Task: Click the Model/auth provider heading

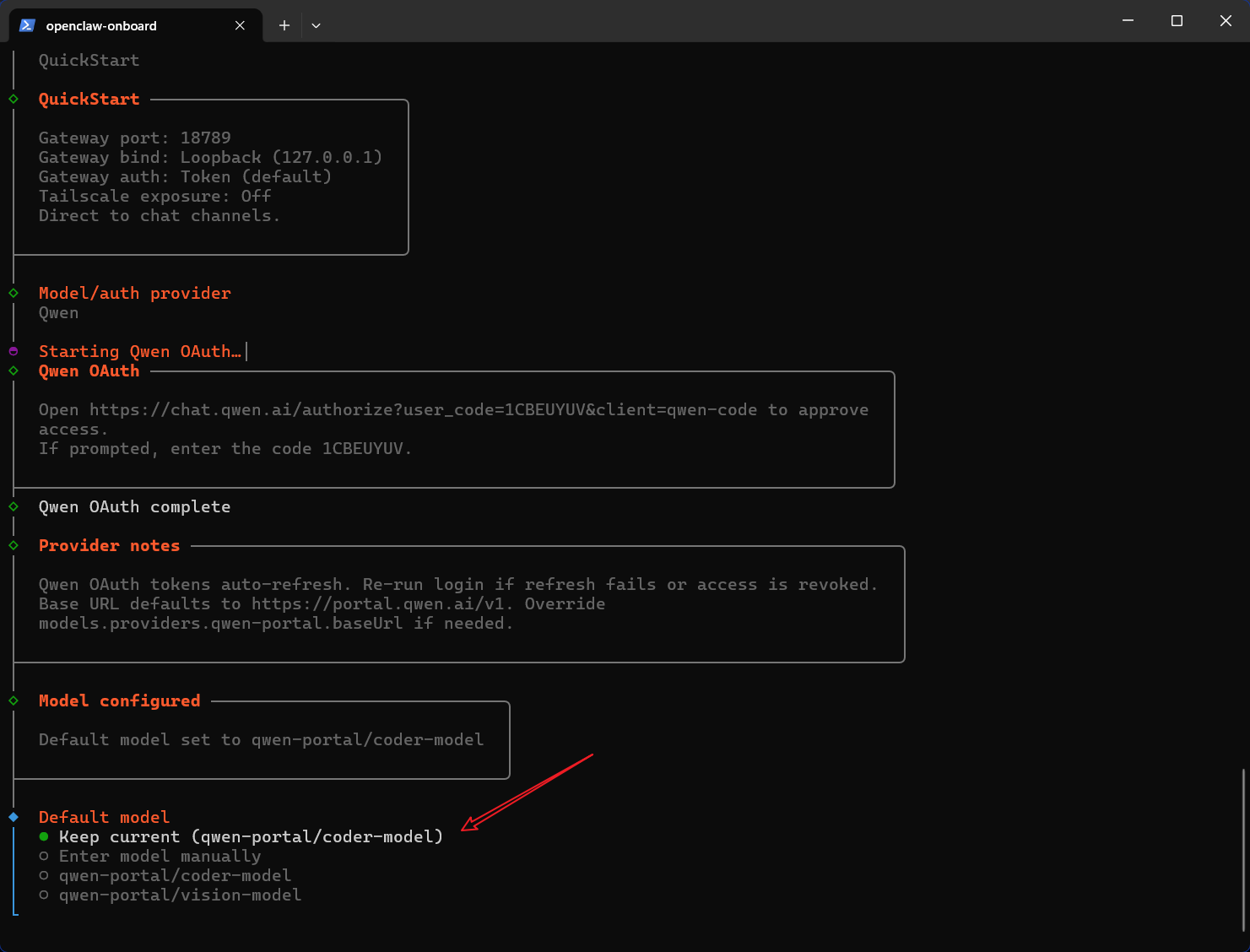Action: pos(135,293)
